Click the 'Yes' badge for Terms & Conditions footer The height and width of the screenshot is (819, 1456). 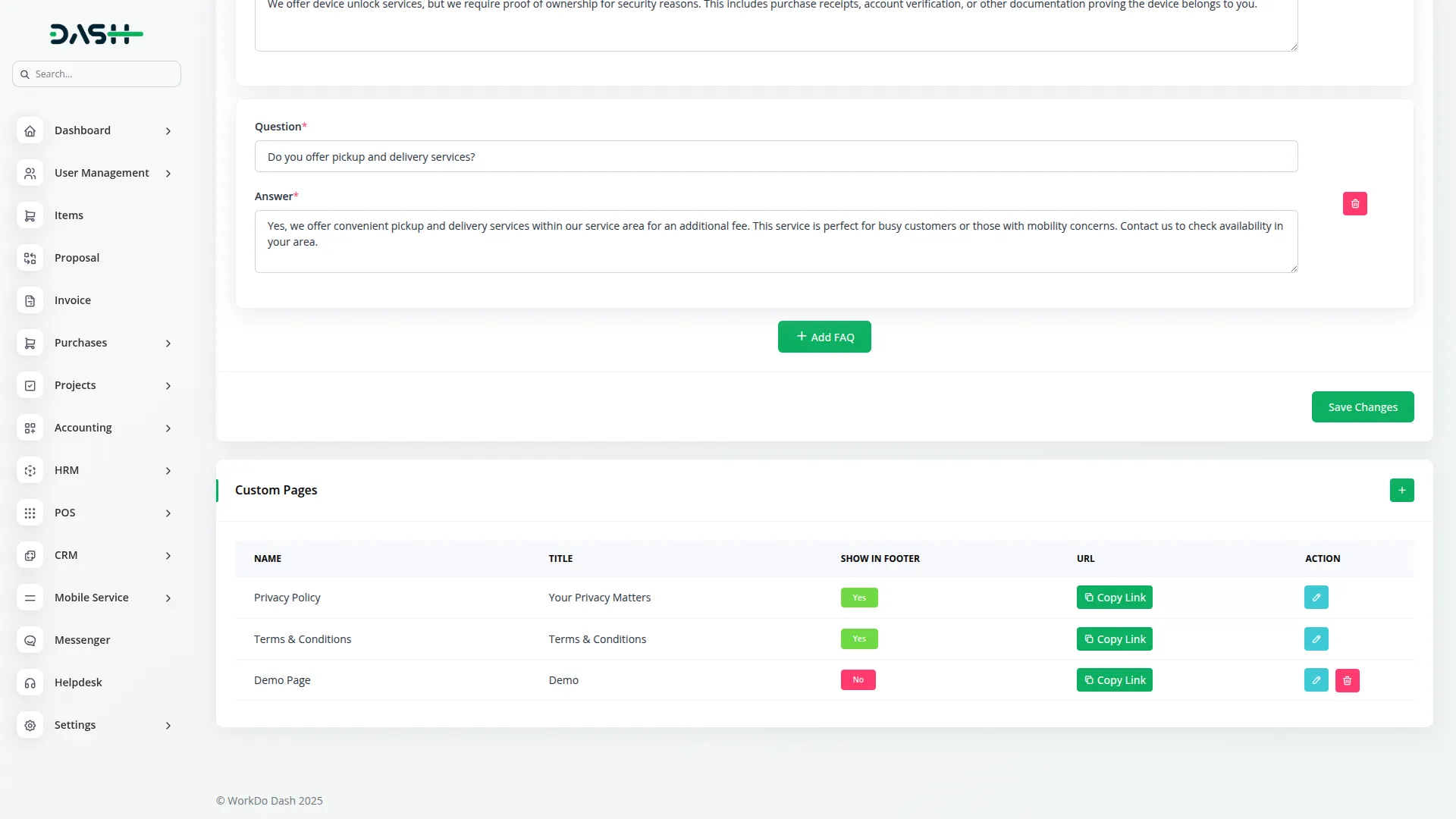coord(859,639)
